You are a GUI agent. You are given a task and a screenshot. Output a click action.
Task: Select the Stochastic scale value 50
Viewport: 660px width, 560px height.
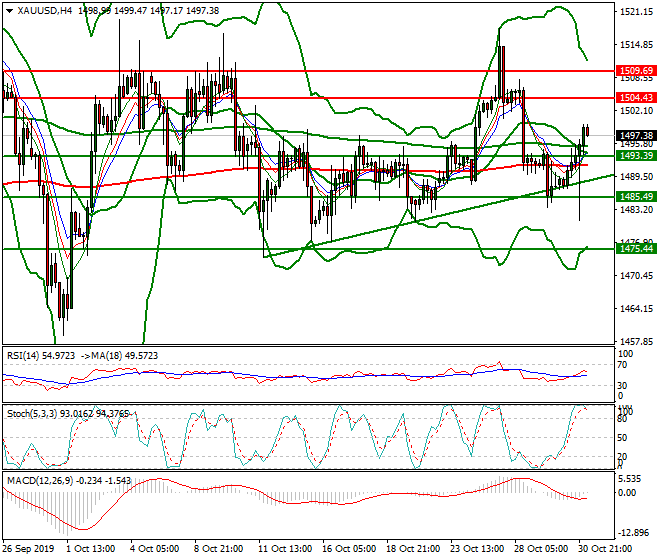[x=622, y=438]
